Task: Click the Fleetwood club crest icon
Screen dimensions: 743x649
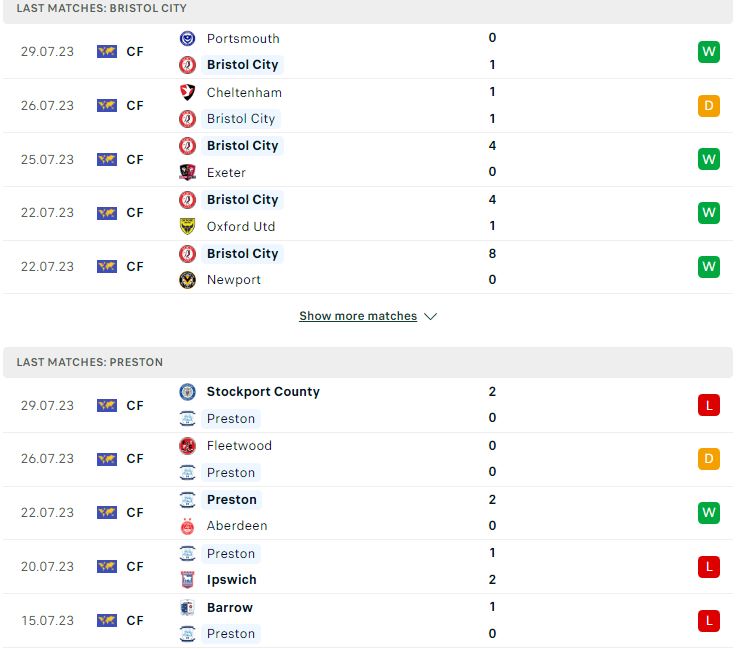Action: pos(188,446)
